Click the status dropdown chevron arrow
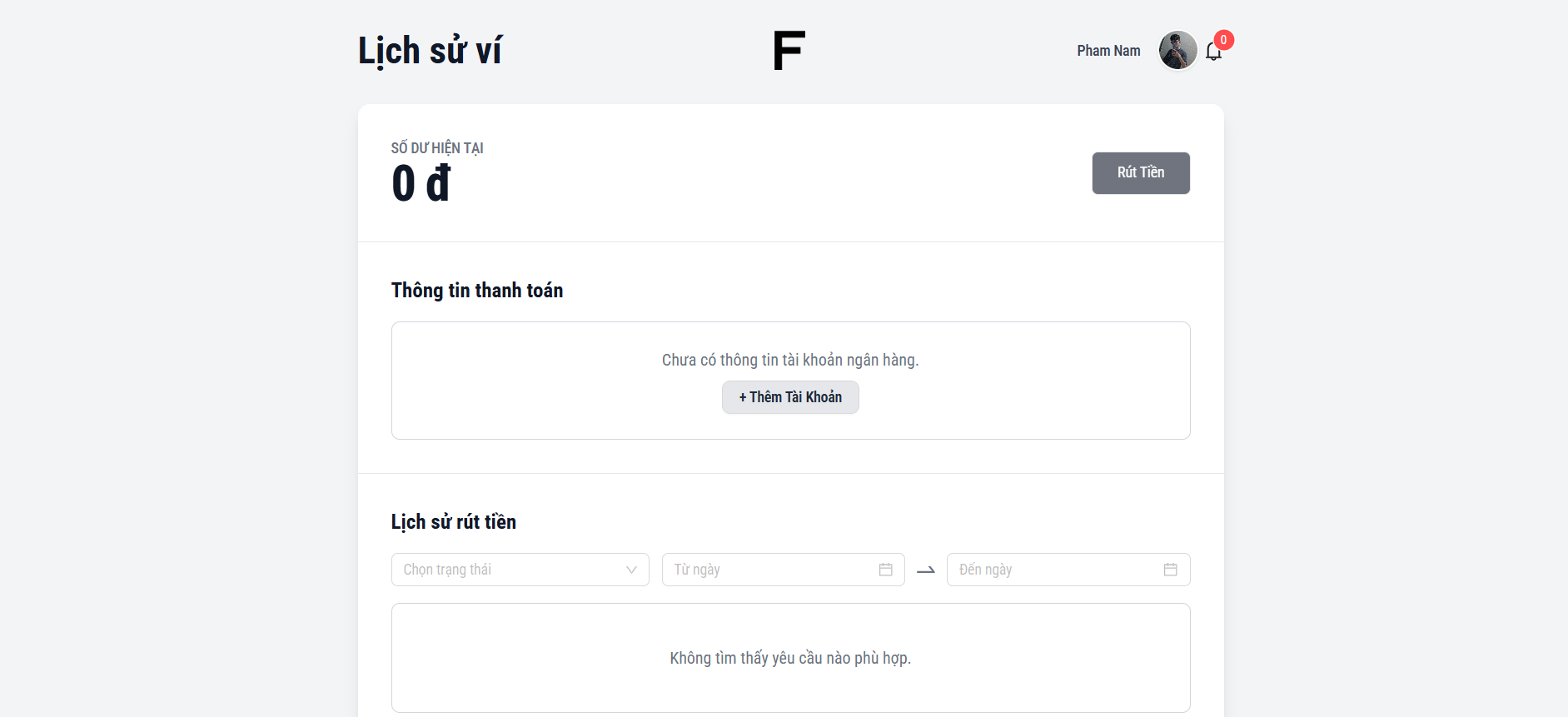1568x717 pixels. pyautogui.click(x=631, y=570)
